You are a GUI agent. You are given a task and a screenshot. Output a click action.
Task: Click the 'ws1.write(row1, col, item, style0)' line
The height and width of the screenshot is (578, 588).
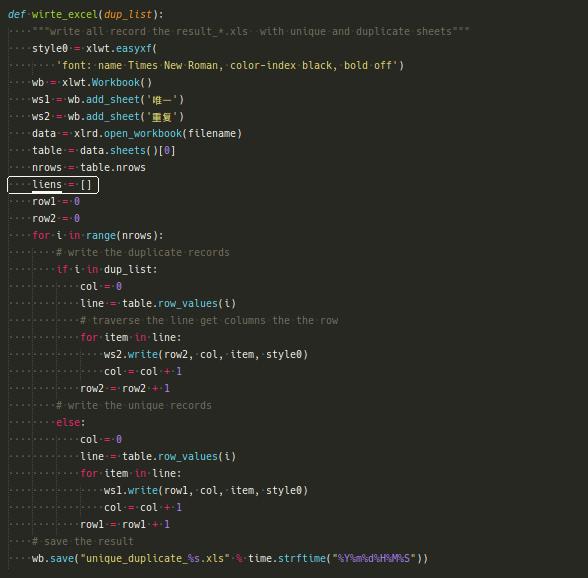(206, 490)
